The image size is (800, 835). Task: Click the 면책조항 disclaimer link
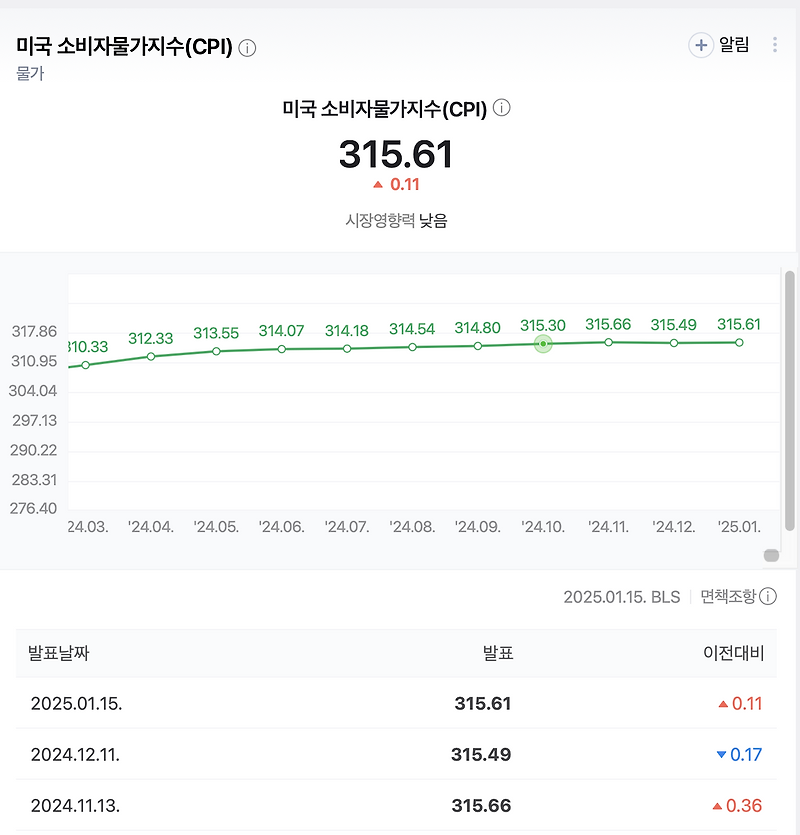725,597
